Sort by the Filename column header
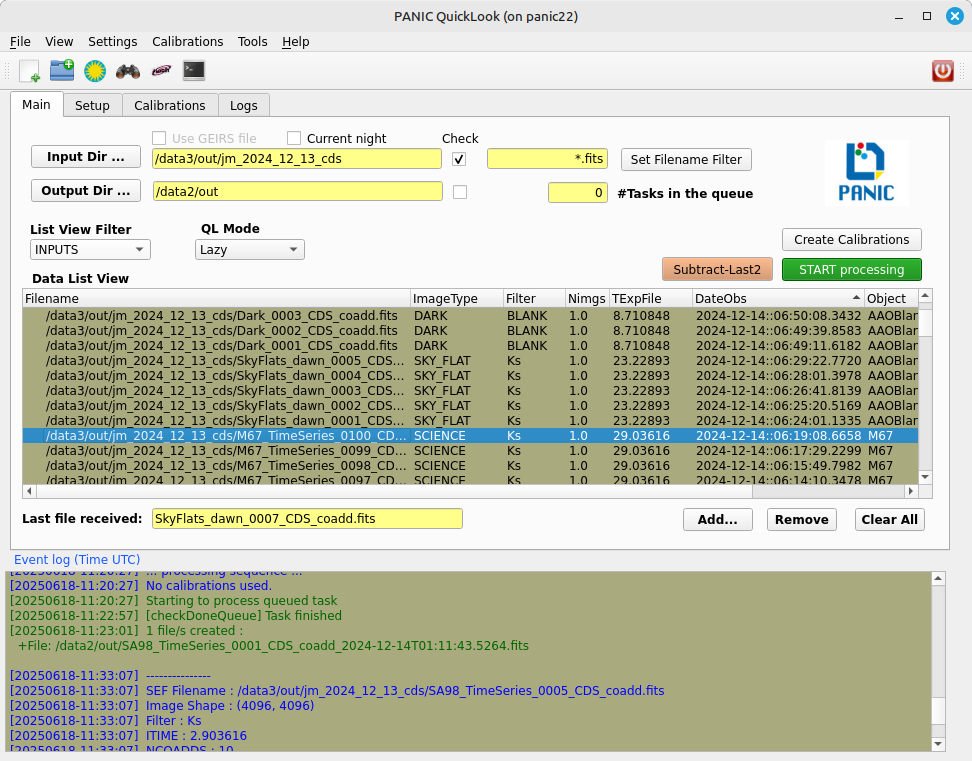This screenshot has height=761, width=972. coord(217,299)
